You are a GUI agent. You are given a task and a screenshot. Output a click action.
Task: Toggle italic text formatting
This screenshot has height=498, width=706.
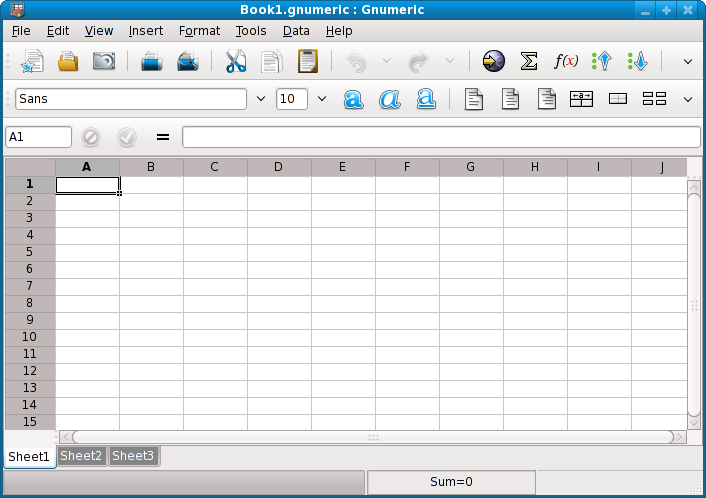click(x=389, y=99)
